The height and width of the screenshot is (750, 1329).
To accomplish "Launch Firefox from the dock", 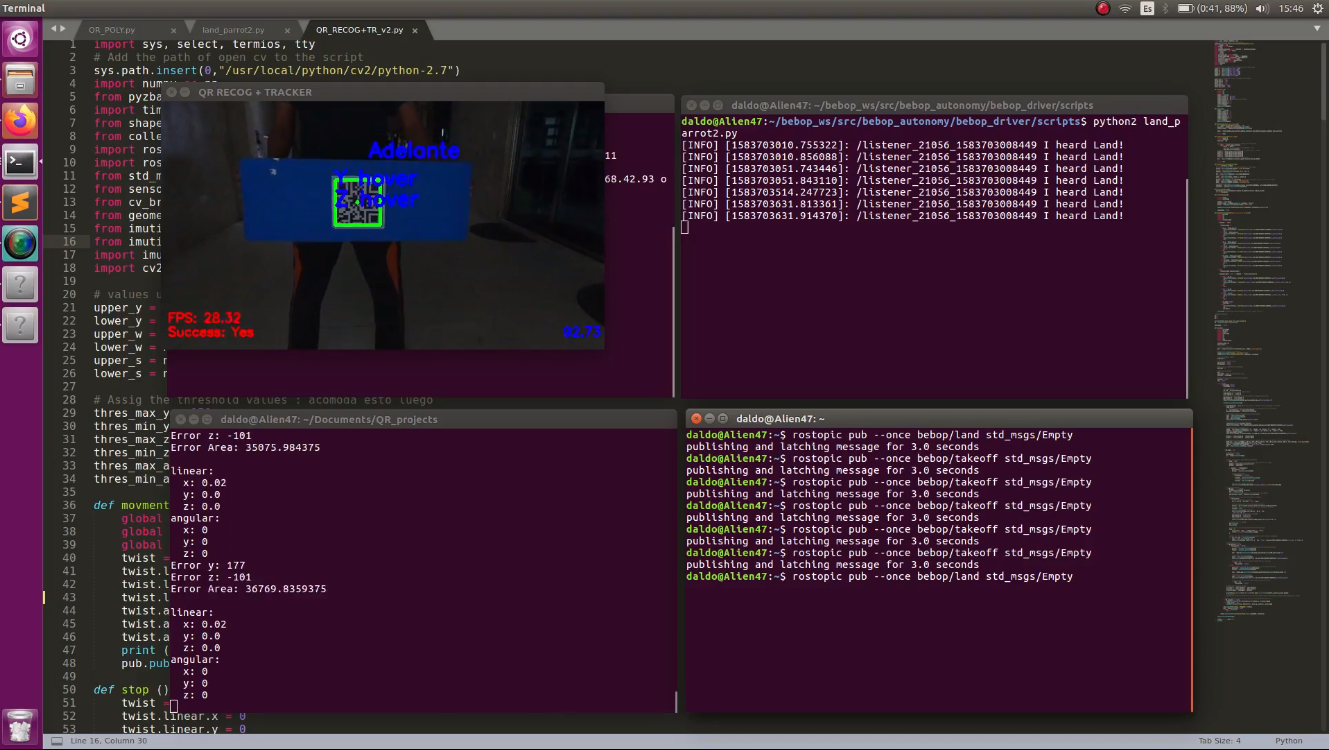I will [21, 121].
